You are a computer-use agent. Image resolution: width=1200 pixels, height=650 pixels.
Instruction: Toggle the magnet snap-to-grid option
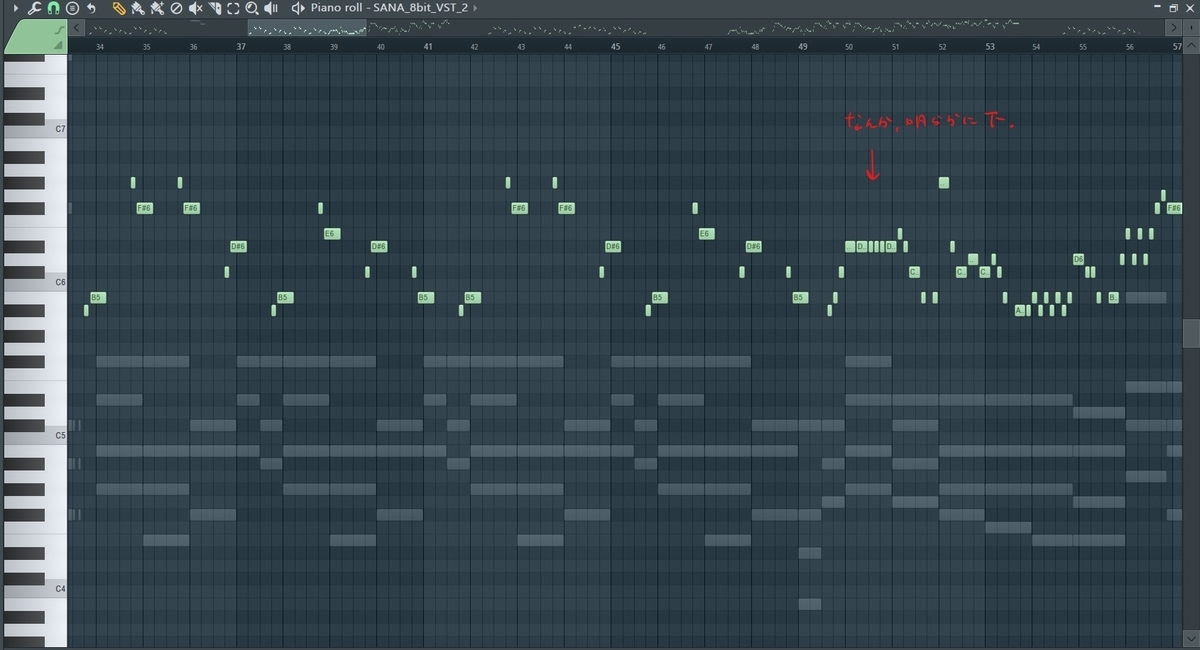point(53,8)
